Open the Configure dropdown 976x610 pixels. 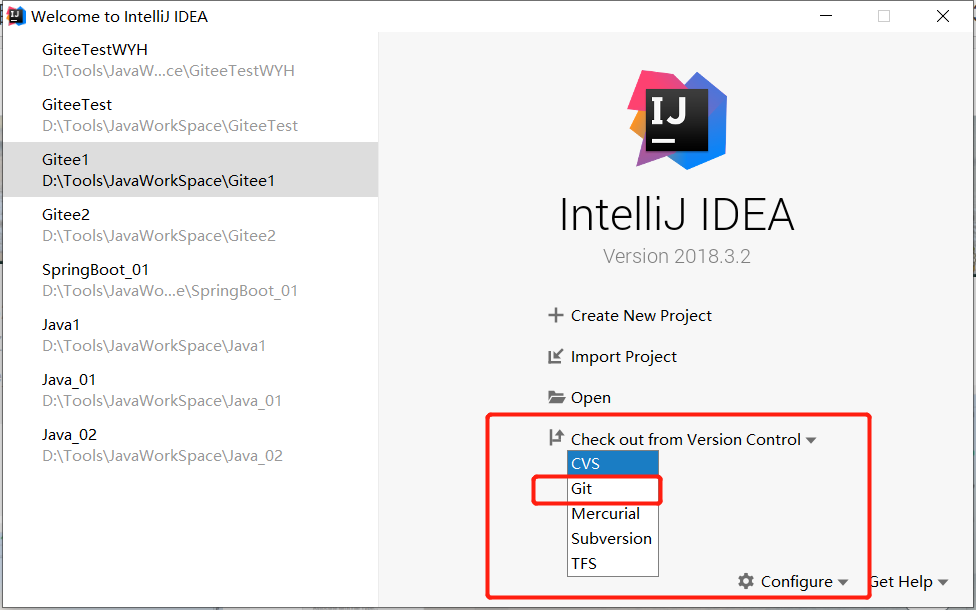pos(796,581)
